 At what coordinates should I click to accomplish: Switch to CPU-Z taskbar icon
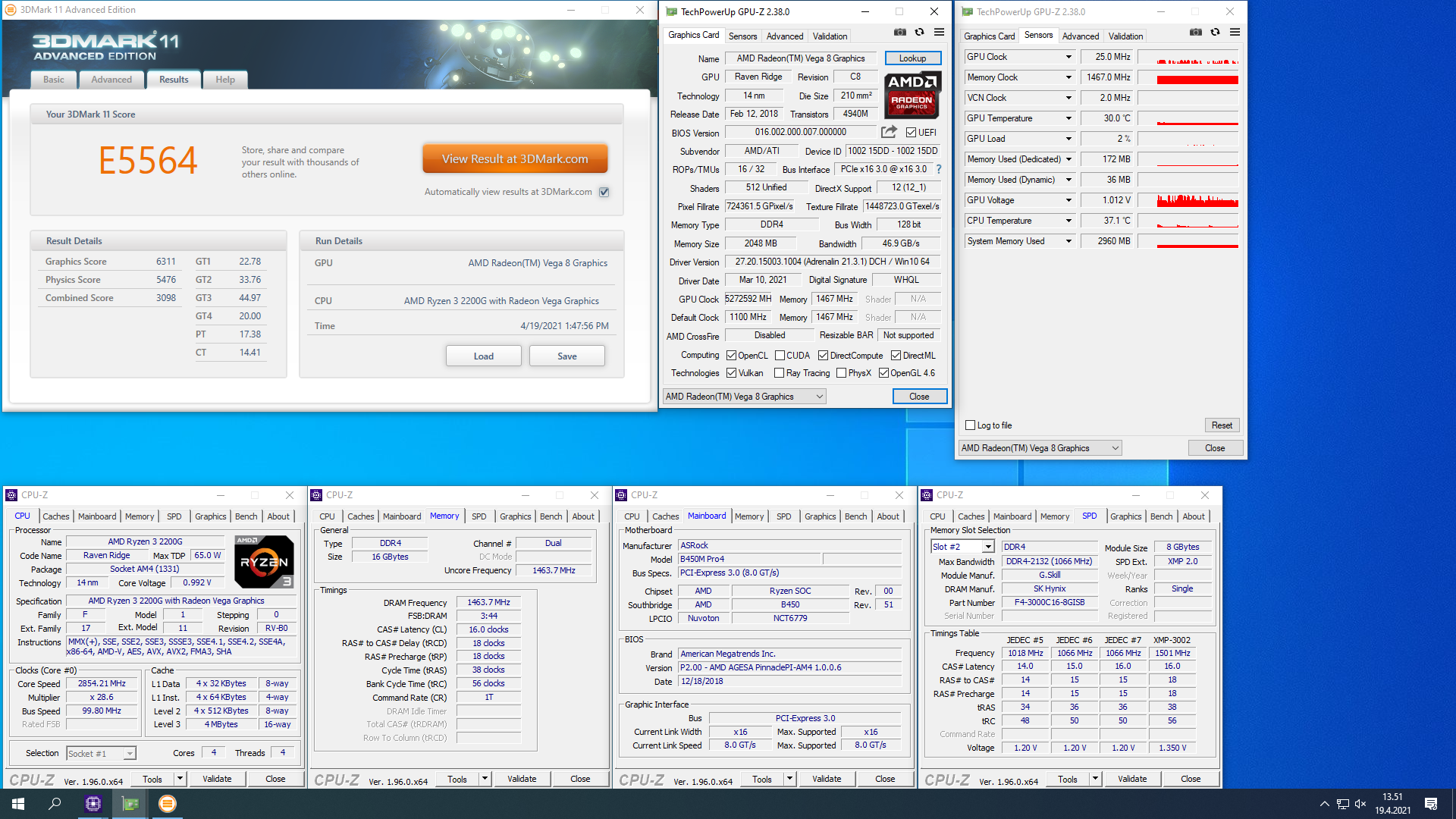(93, 804)
